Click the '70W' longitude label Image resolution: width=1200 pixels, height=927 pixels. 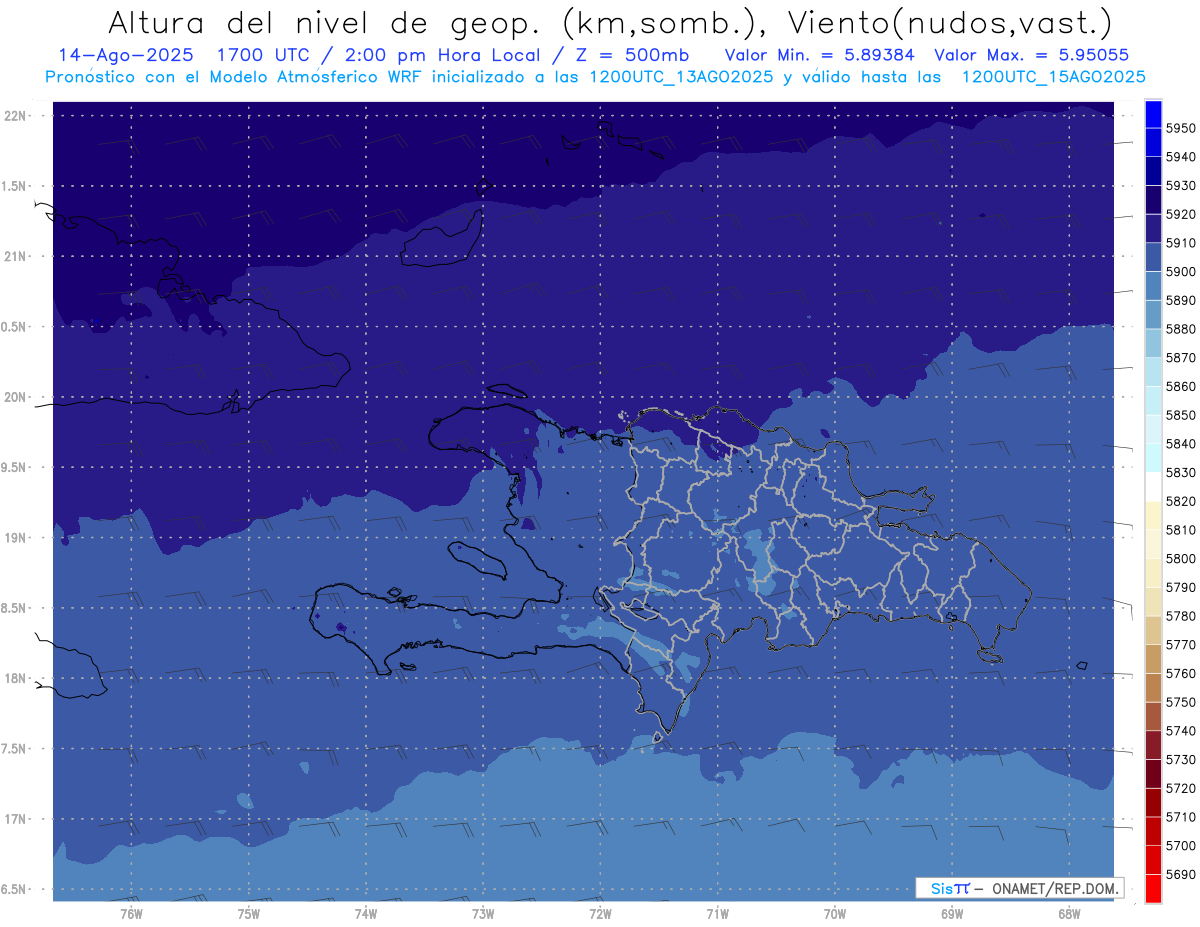coord(835,912)
